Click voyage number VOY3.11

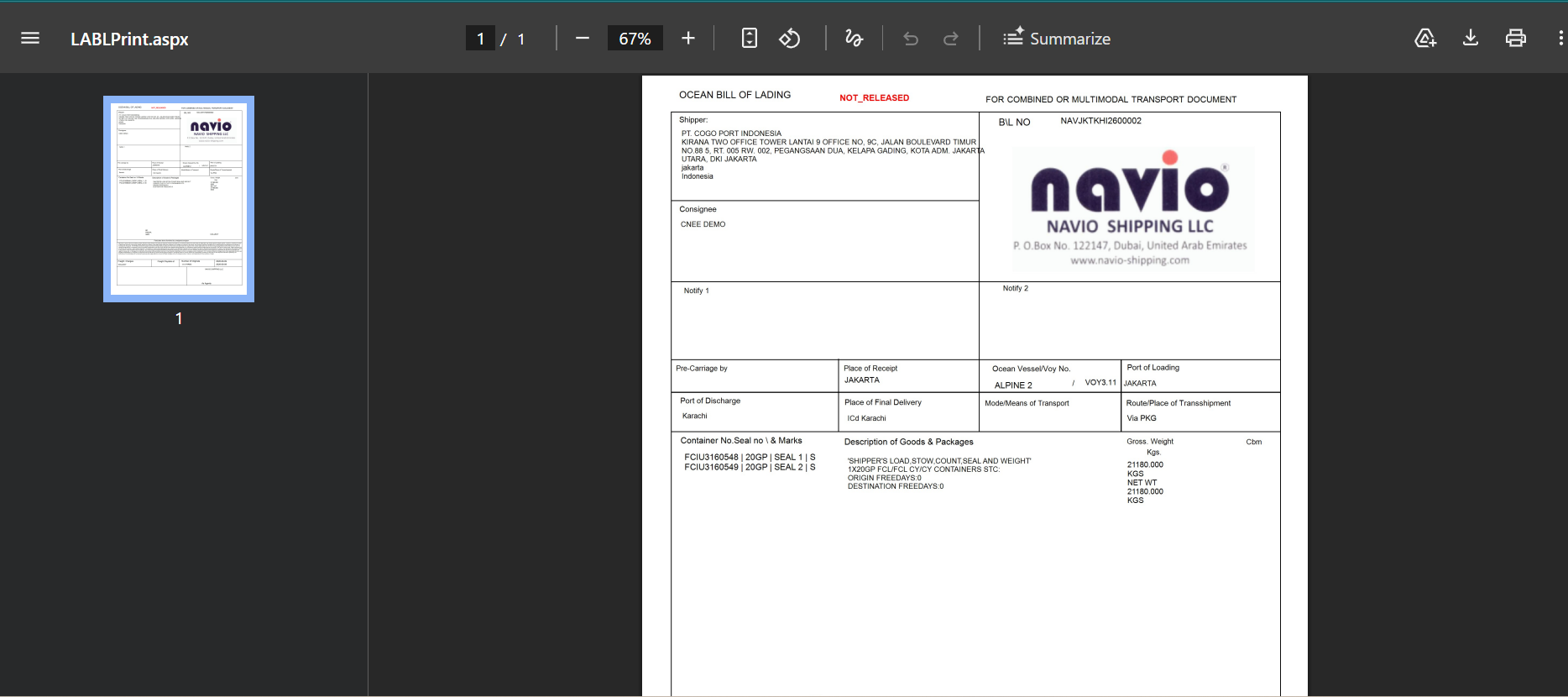coord(1100,382)
